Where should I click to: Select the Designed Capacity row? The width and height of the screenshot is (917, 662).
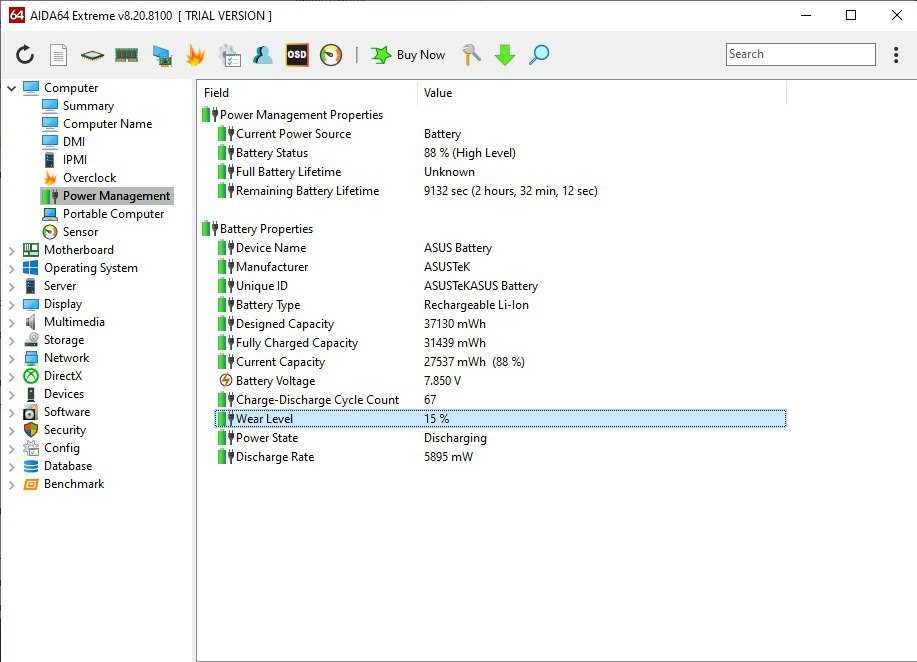tap(501, 324)
